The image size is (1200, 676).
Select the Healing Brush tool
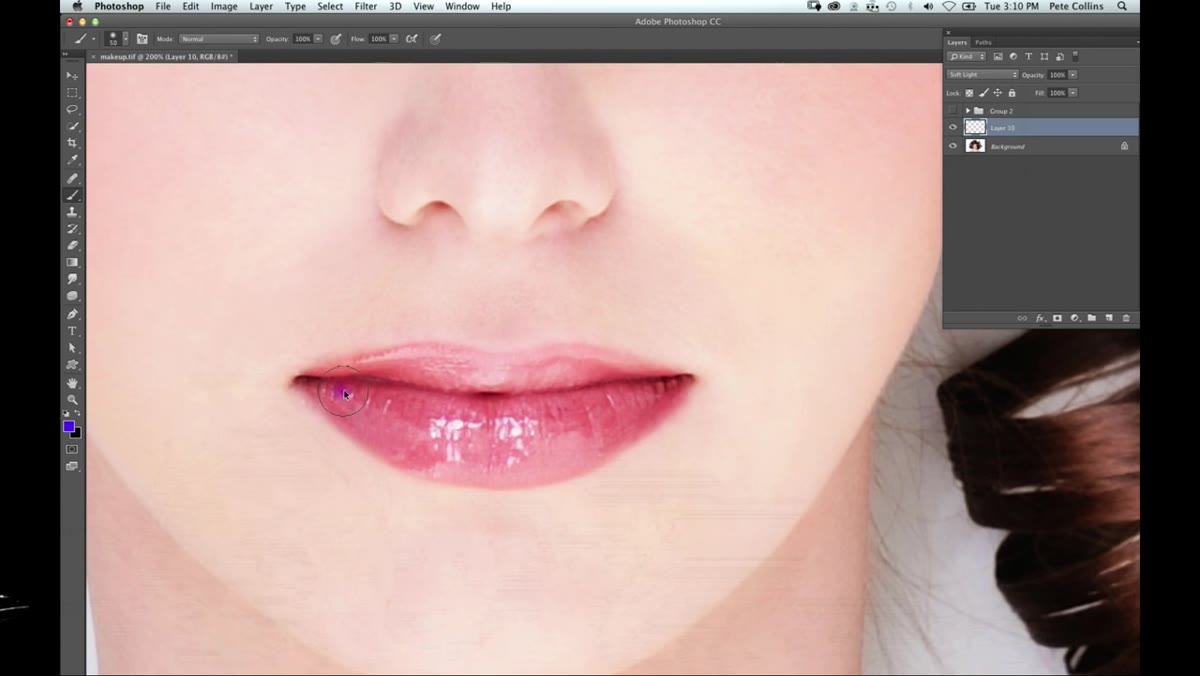click(72, 179)
